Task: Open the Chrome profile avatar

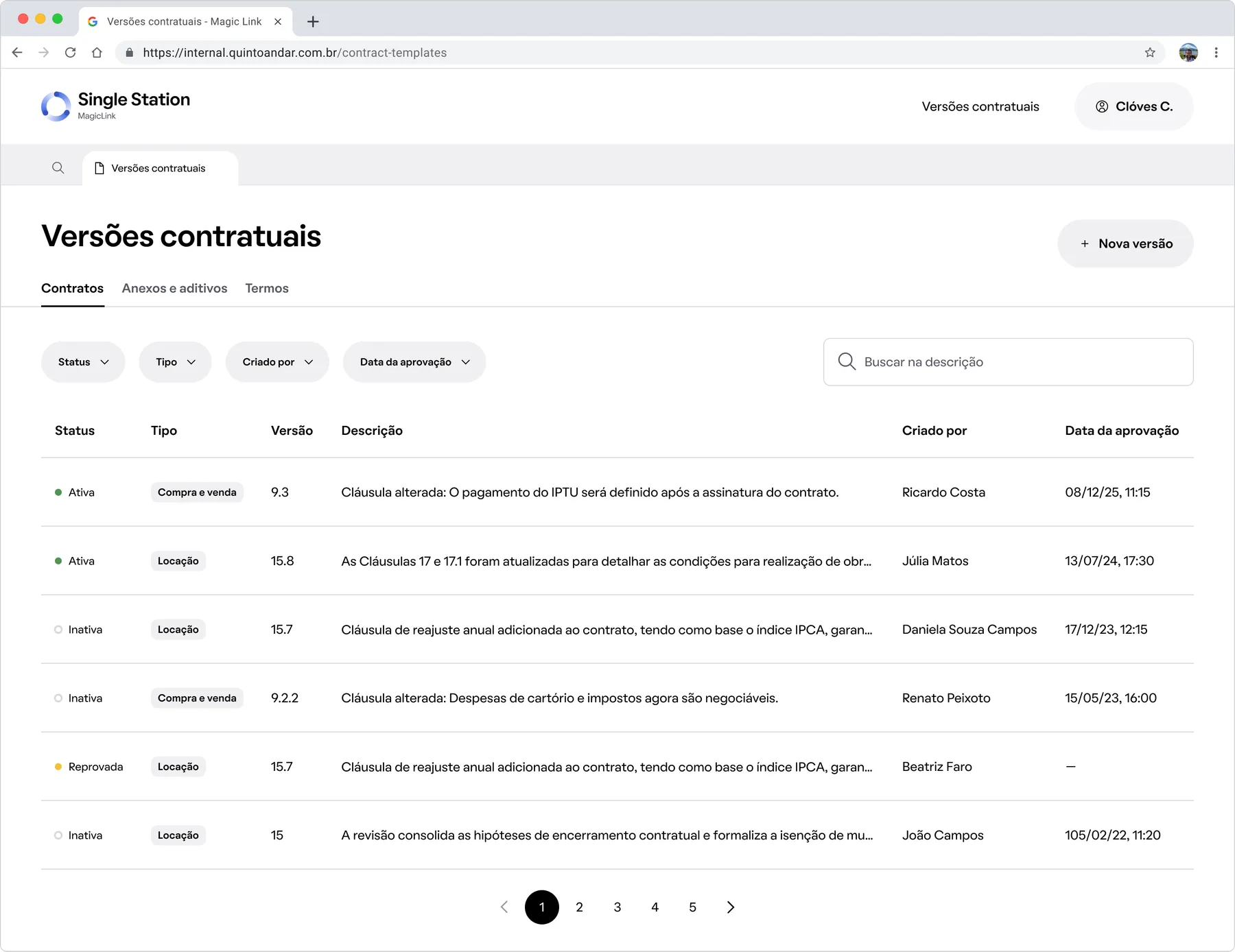Action: click(x=1188, y=53)
